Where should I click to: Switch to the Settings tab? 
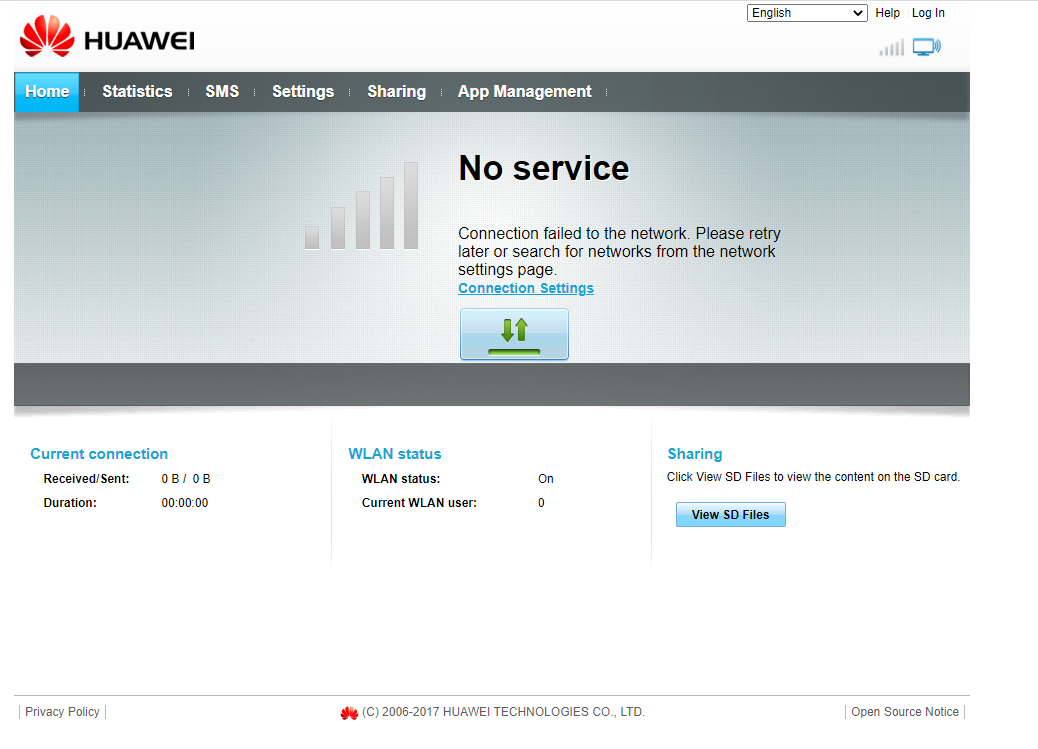(303, 91)
